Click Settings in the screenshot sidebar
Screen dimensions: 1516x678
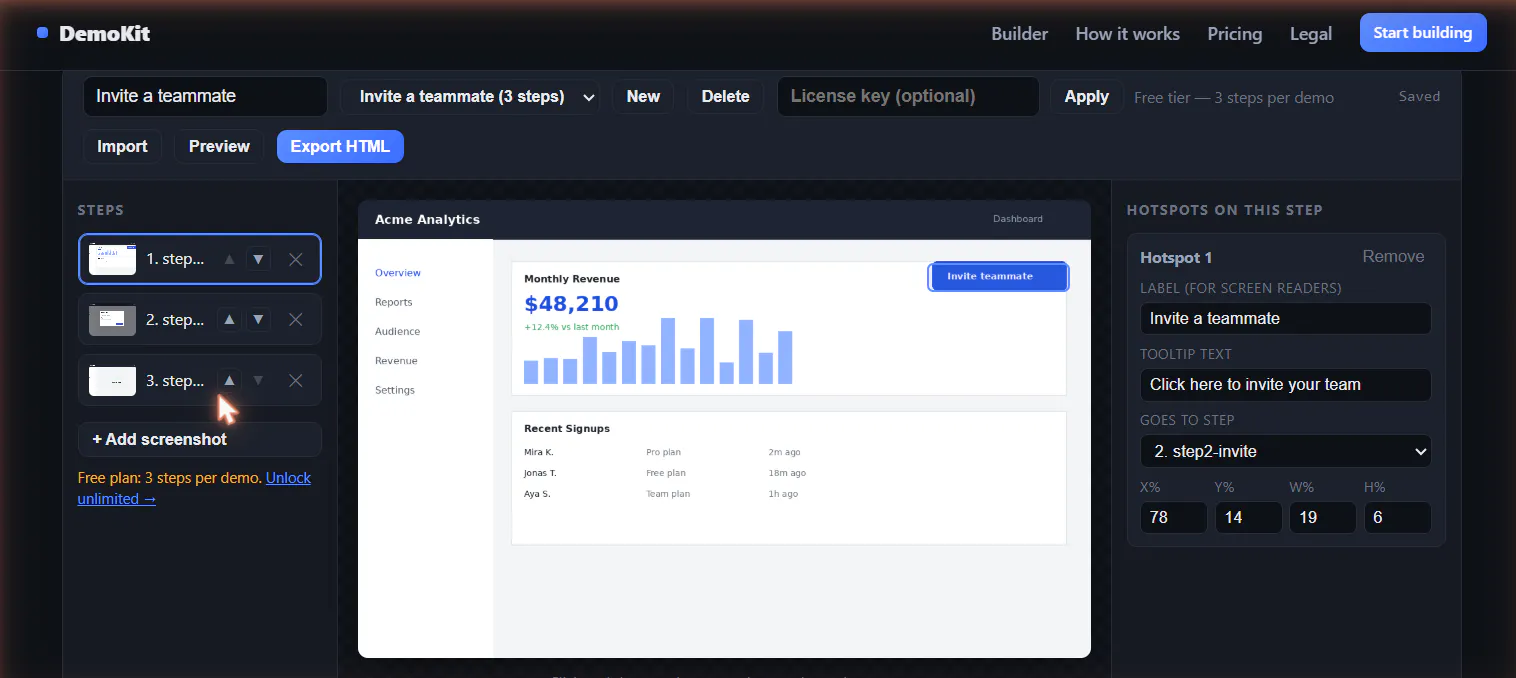click(395, 390)
